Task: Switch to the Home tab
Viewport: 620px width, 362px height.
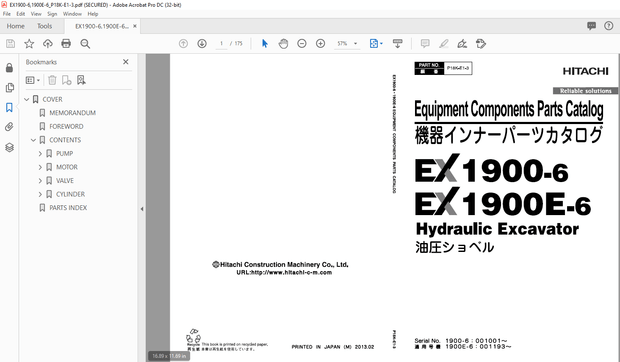Action: [x=15, y=26]
